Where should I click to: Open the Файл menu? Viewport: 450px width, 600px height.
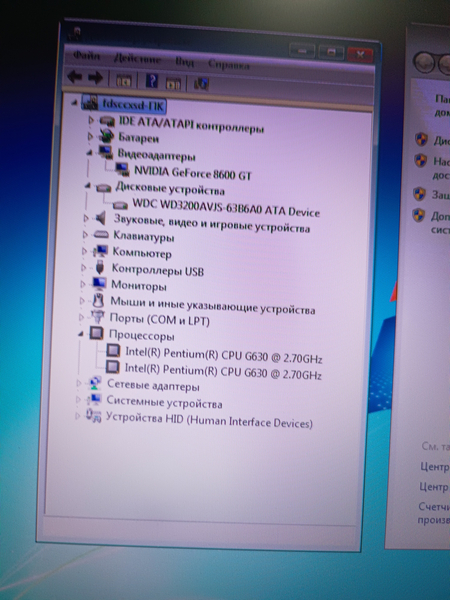click(87, 56)
